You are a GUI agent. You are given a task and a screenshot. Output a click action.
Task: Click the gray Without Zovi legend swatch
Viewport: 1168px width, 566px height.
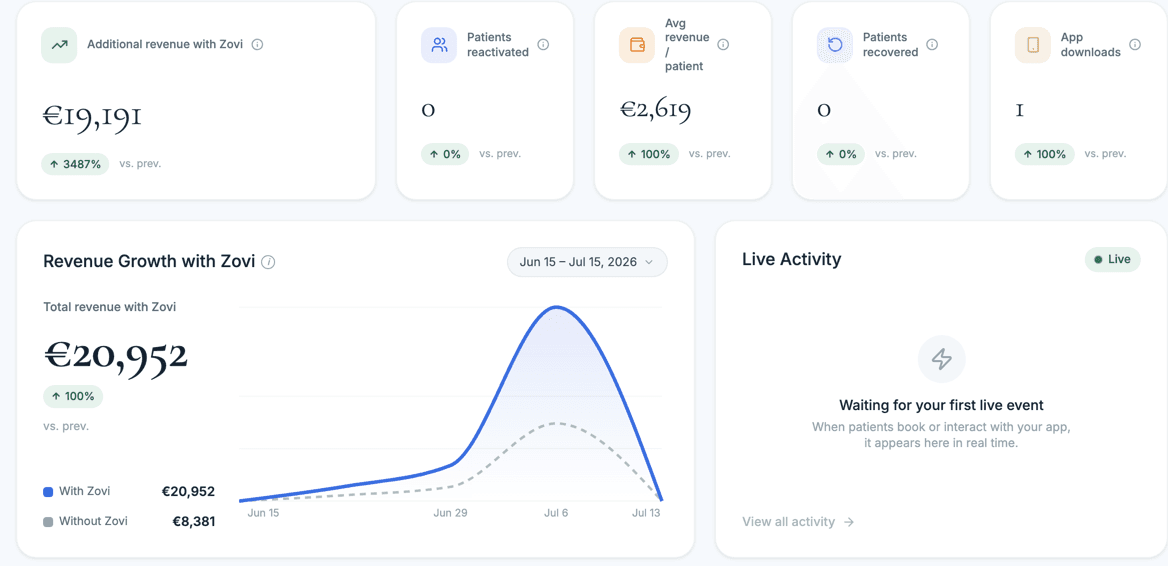[48, 522]
